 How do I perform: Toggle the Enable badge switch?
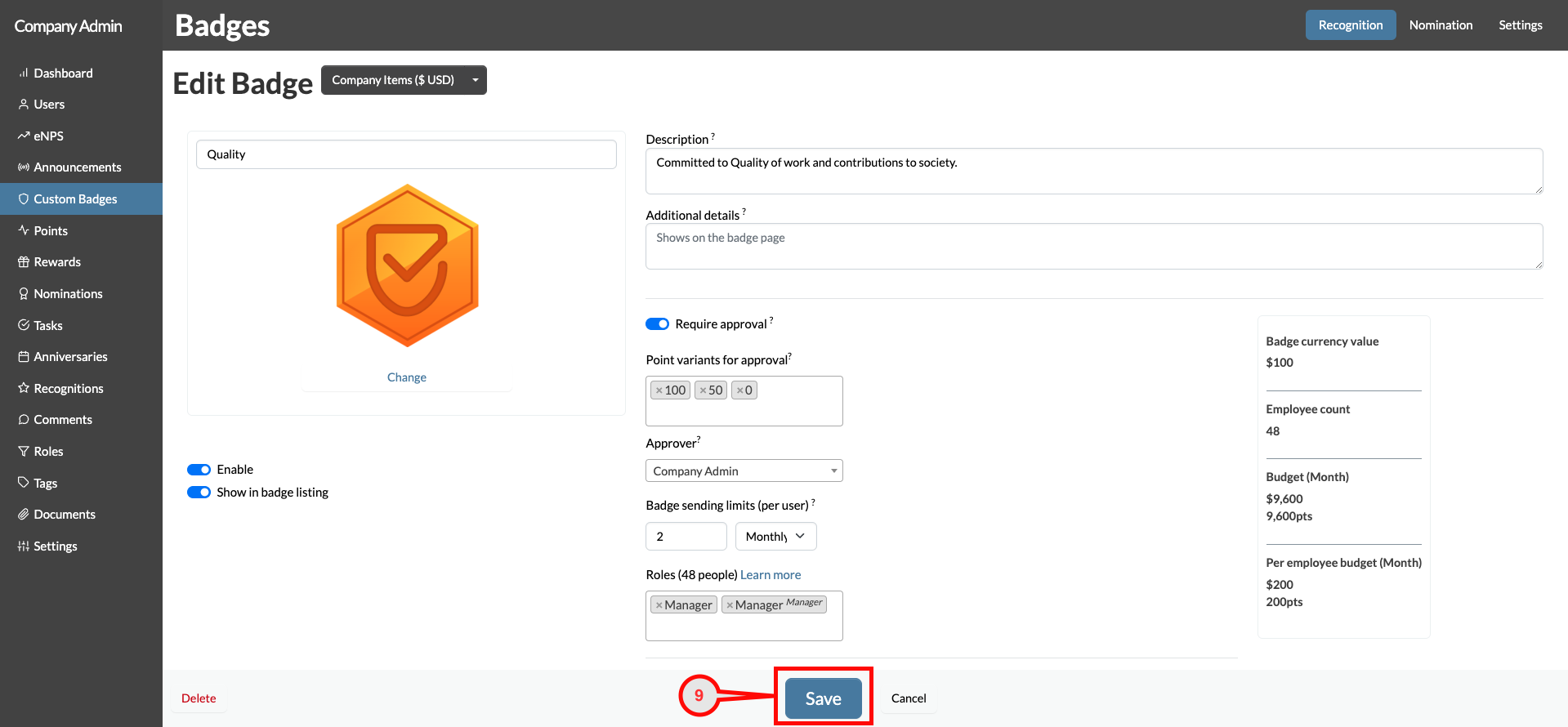pos(199,470)
